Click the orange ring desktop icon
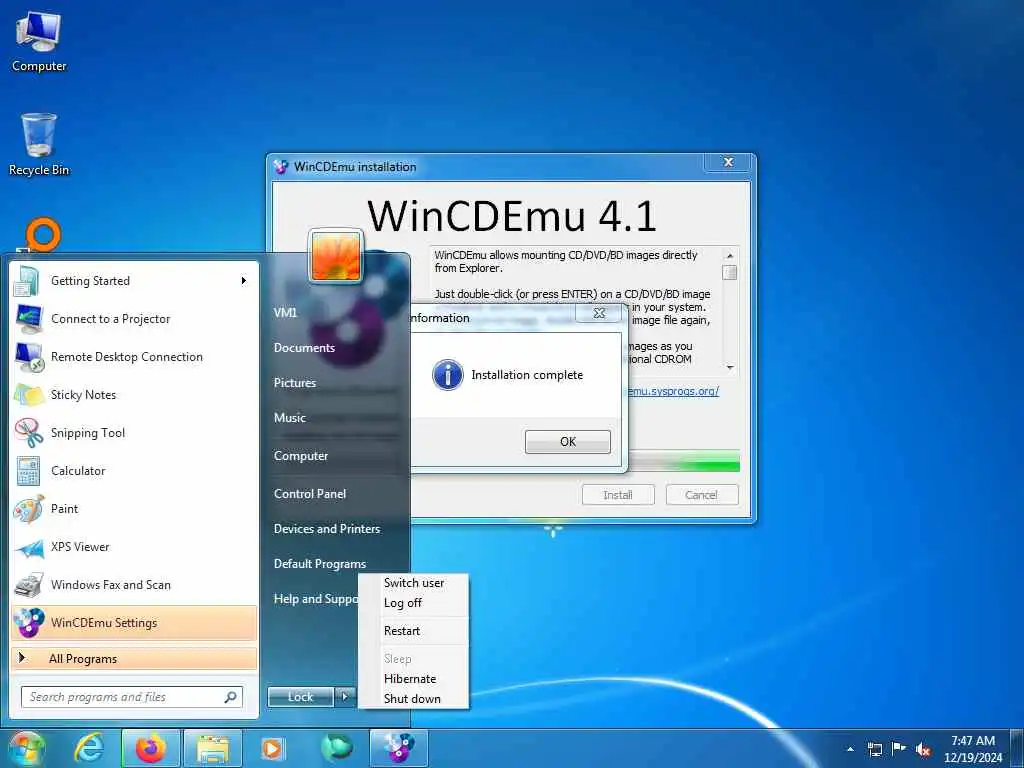 point(43,235)
